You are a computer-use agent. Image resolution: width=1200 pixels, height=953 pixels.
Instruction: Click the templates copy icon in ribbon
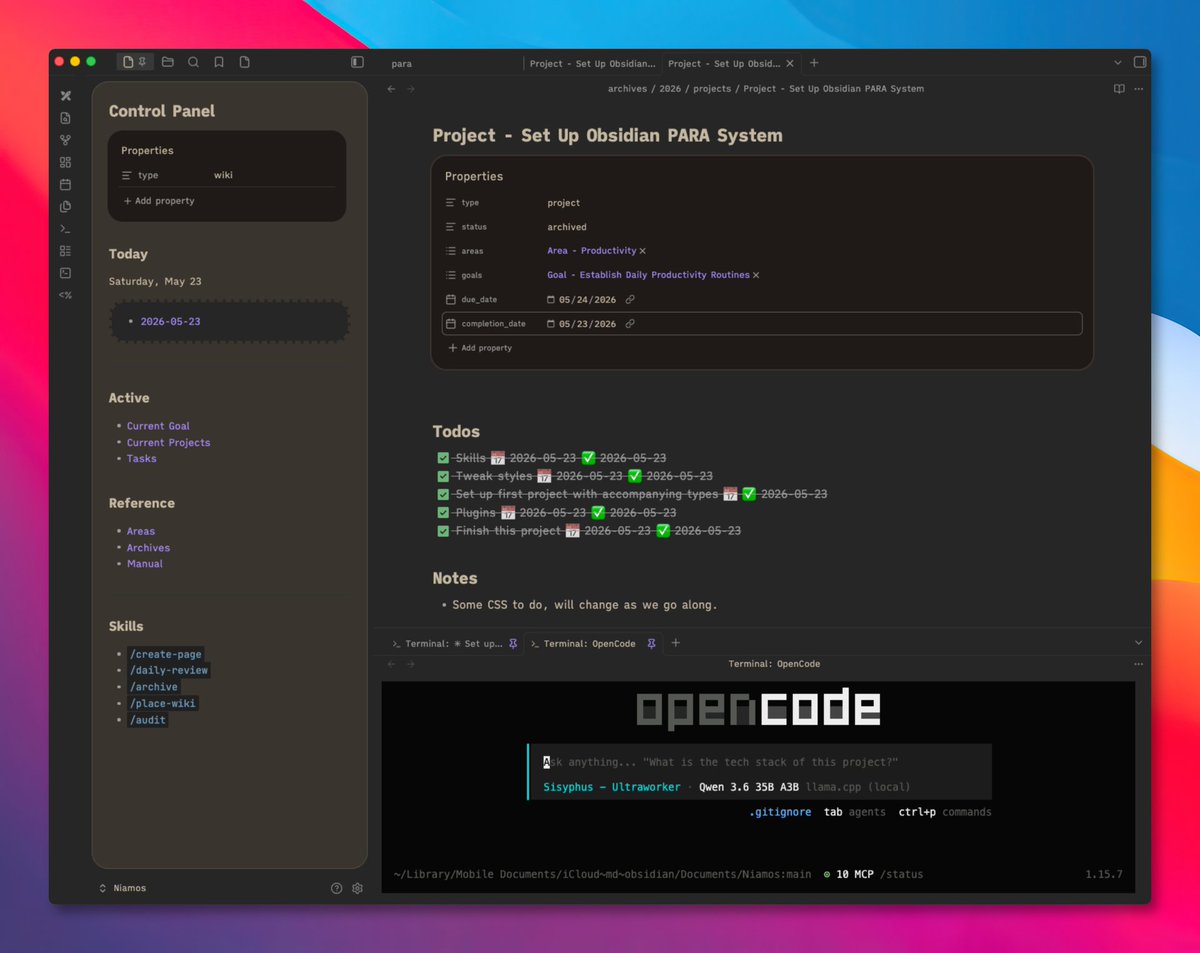(65, 207)
